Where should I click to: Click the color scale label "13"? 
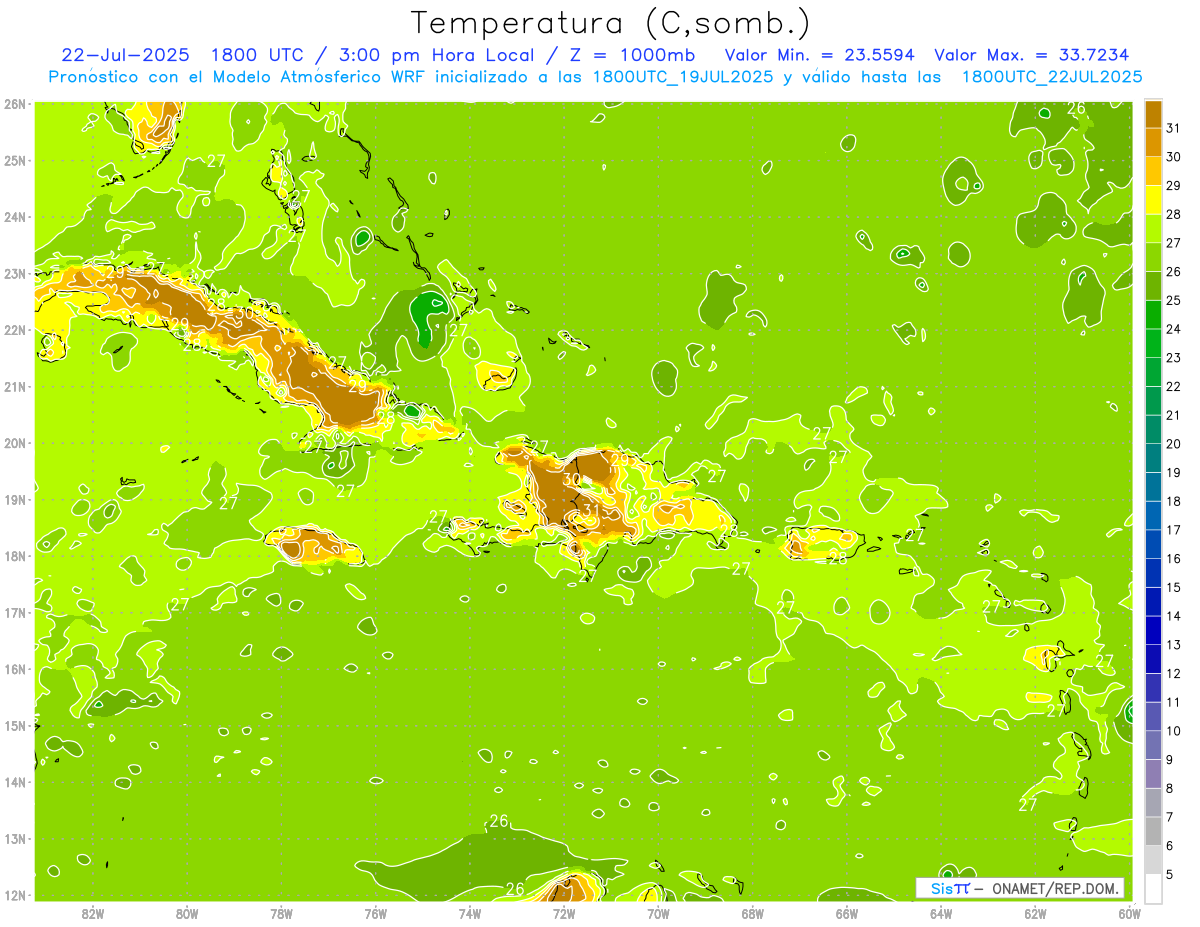pos(1174,644)
